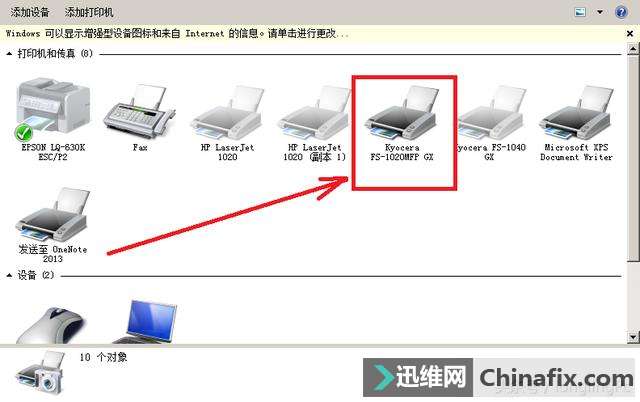Open help with the question mark icon

[621, 12]
